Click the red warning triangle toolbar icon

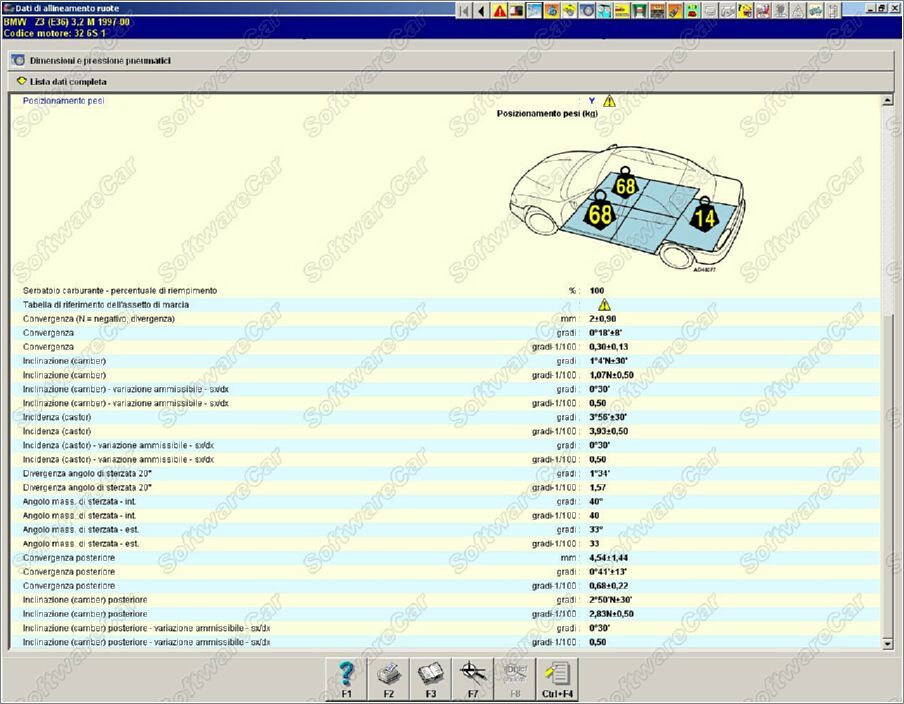(x=499, y=10)
